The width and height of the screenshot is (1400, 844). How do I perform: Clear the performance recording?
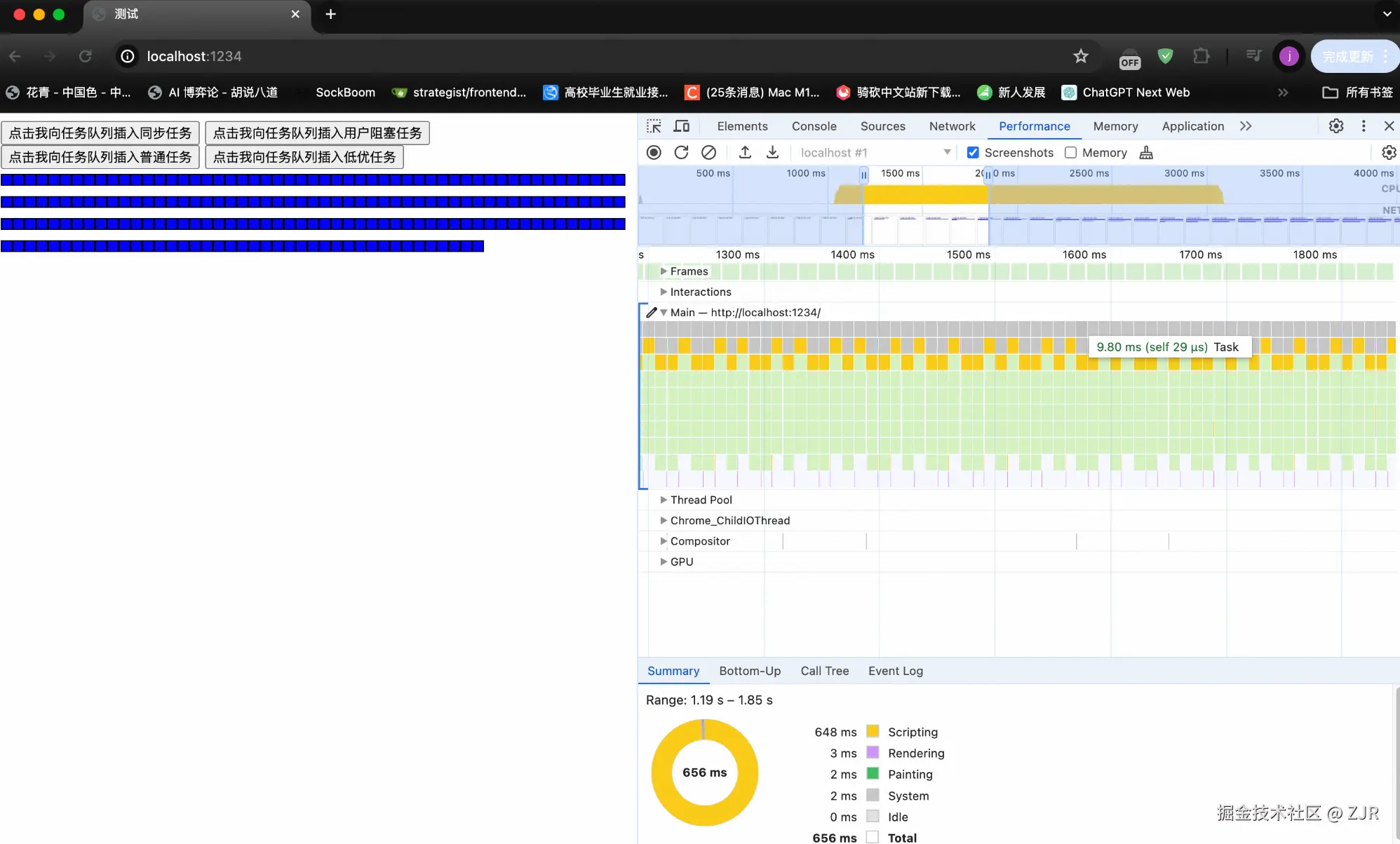tap(709, 152)
